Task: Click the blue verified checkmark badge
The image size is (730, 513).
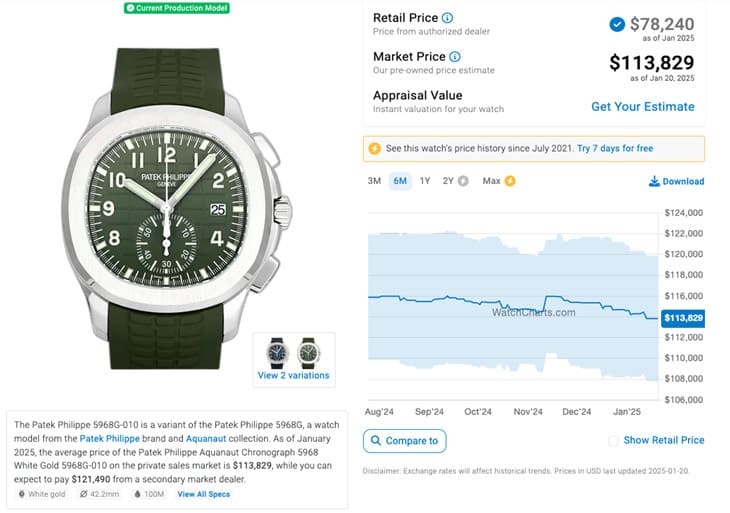Action: pos(617,24)
